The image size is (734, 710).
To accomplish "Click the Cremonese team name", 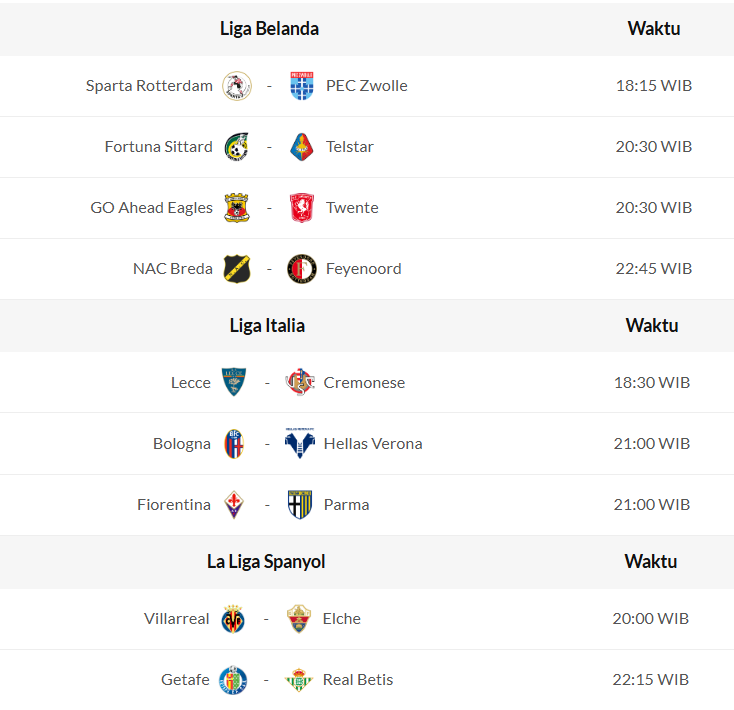I will pyautogui.click(x=364, y=383).
